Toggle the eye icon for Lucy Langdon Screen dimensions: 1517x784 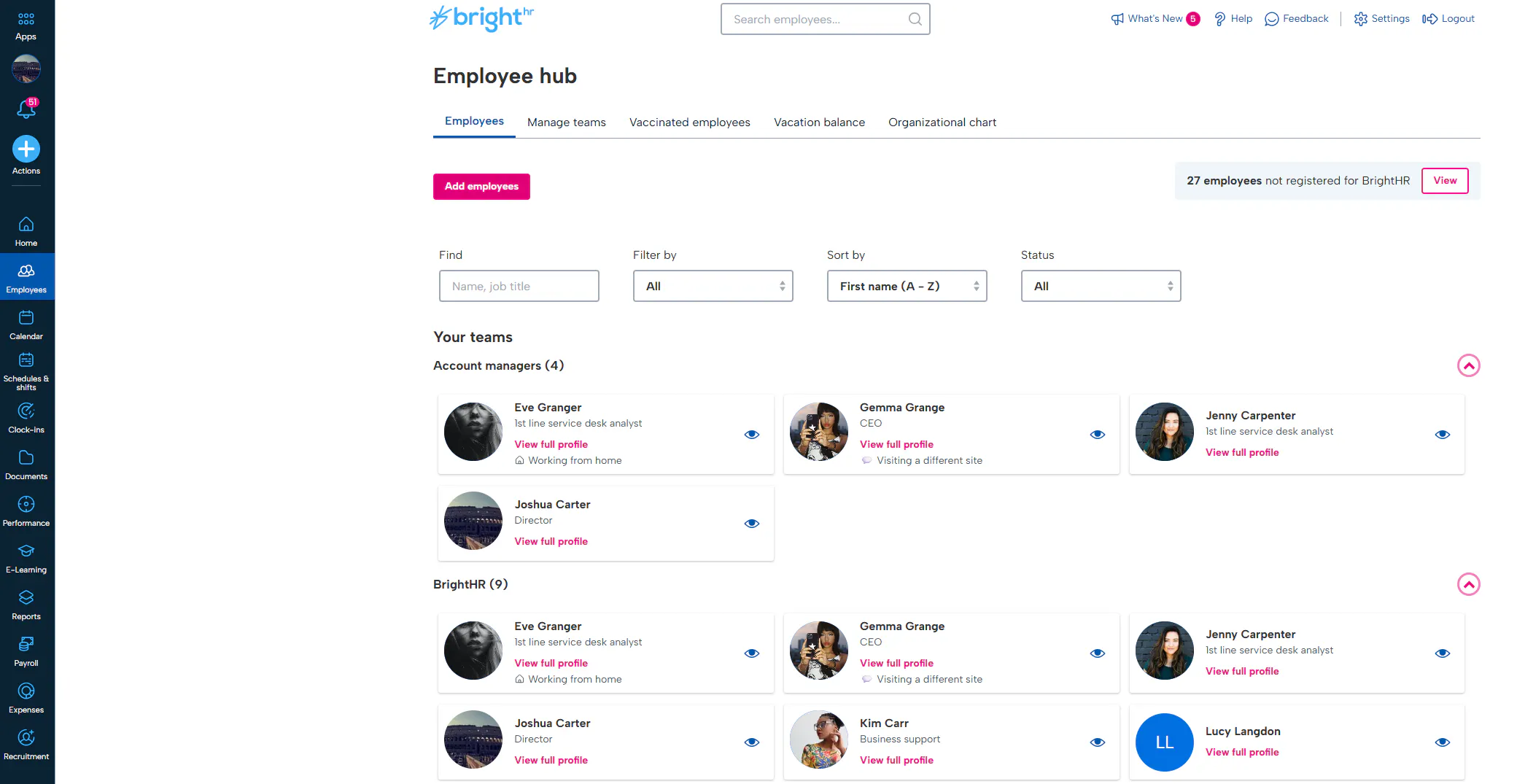(1443, 742)
